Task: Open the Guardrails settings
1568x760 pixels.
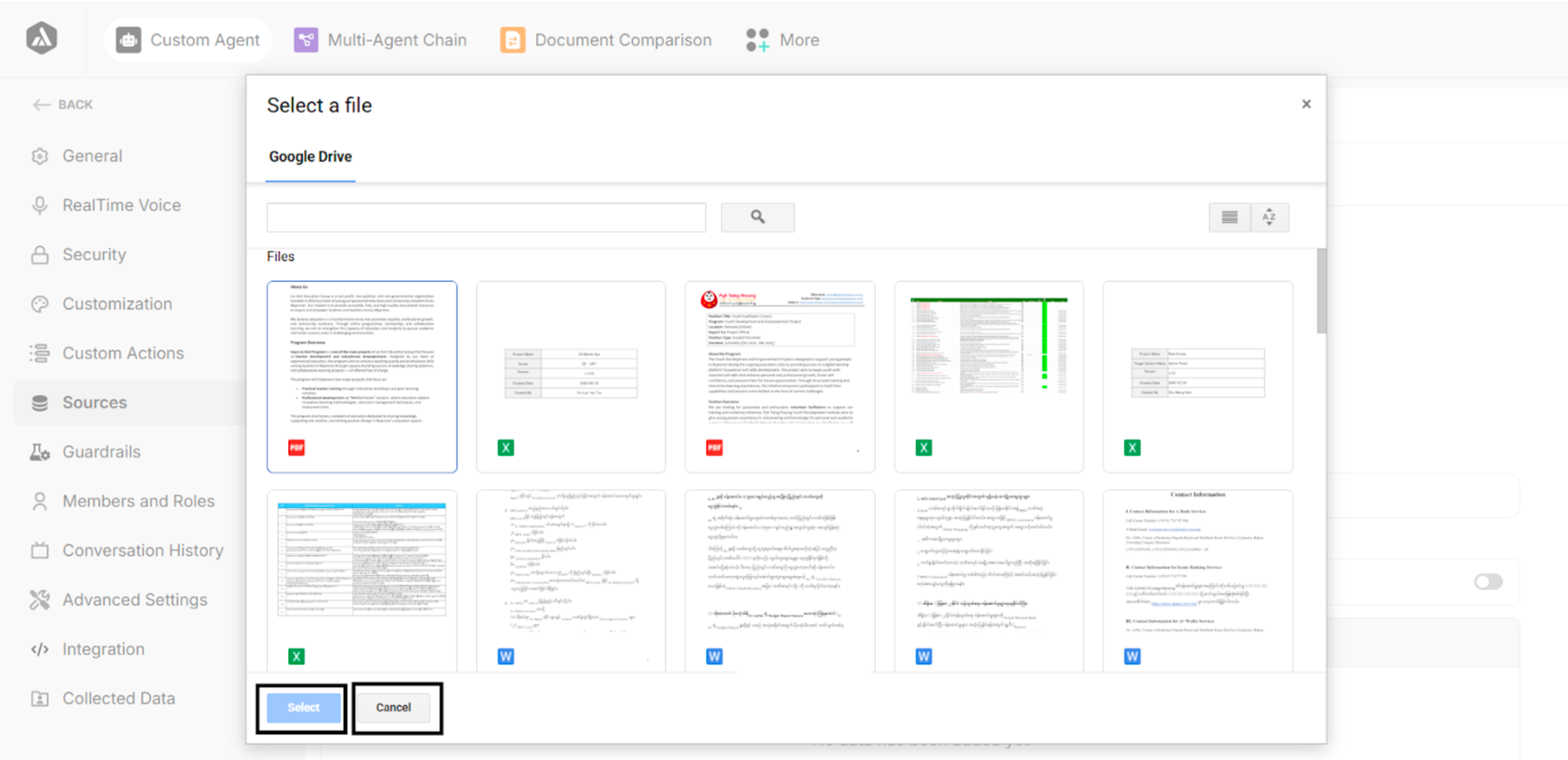Action: point(101,451)
